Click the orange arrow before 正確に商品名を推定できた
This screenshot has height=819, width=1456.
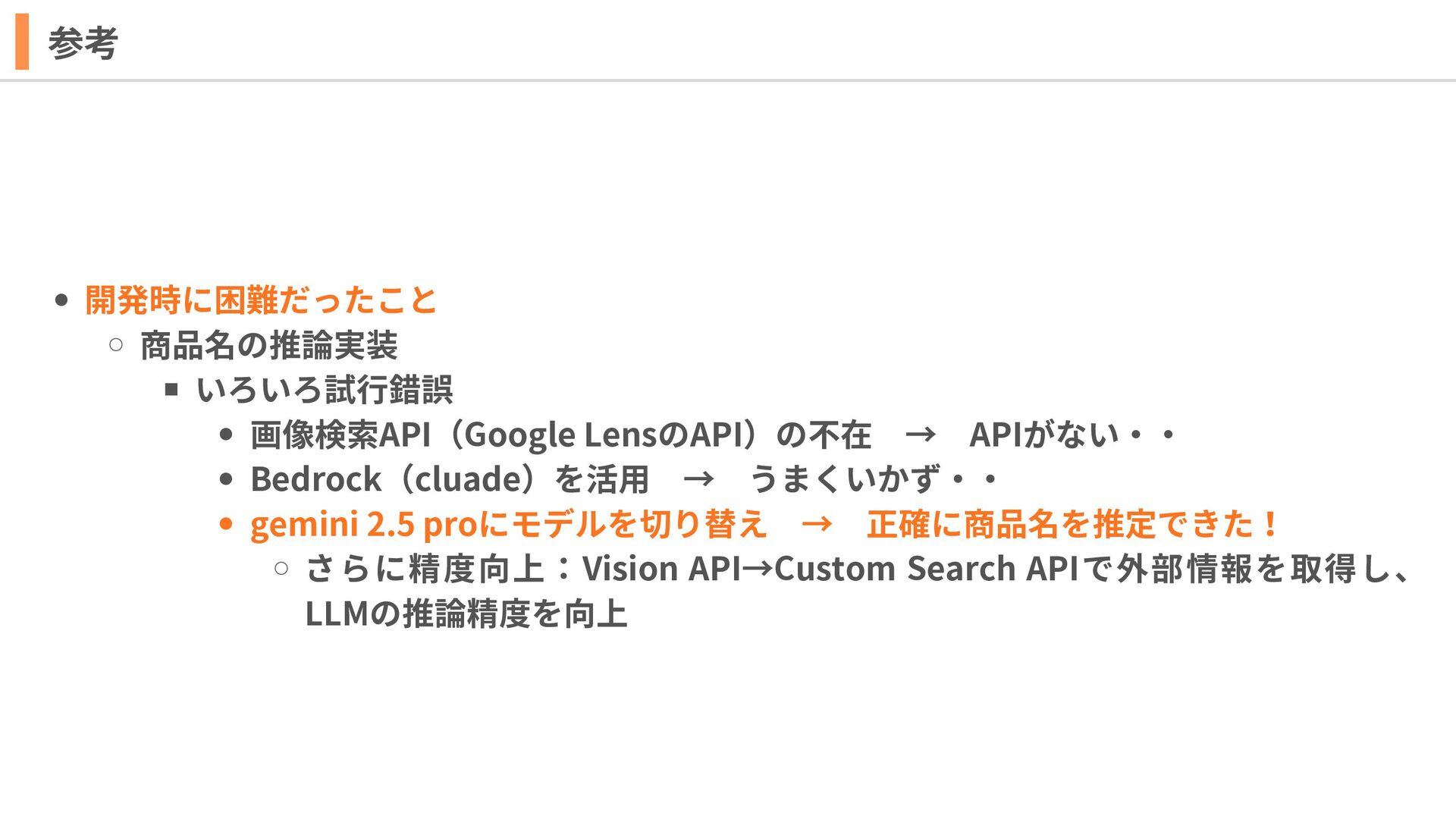click(x=817, y=524)
